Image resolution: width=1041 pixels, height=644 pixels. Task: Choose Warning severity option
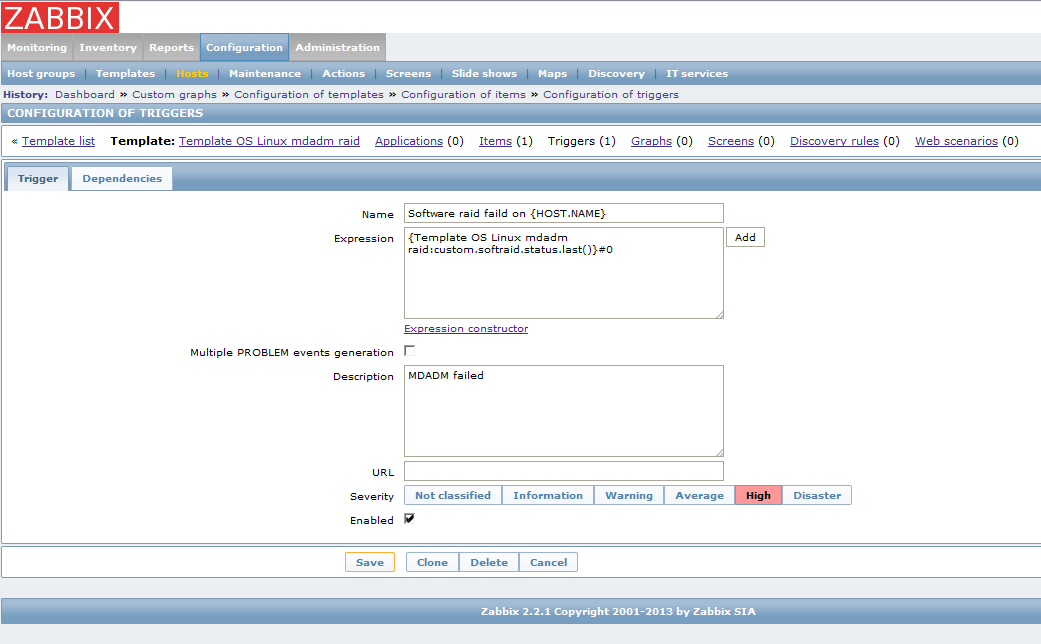point(628,495)
